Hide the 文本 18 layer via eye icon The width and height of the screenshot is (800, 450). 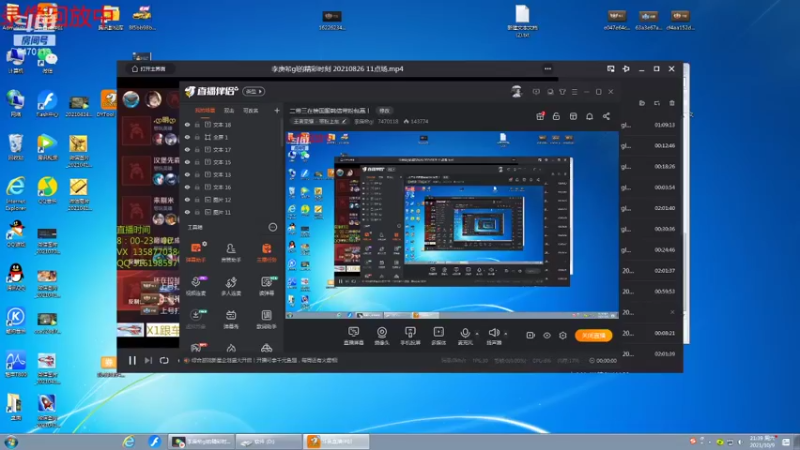tap(187, 124)
